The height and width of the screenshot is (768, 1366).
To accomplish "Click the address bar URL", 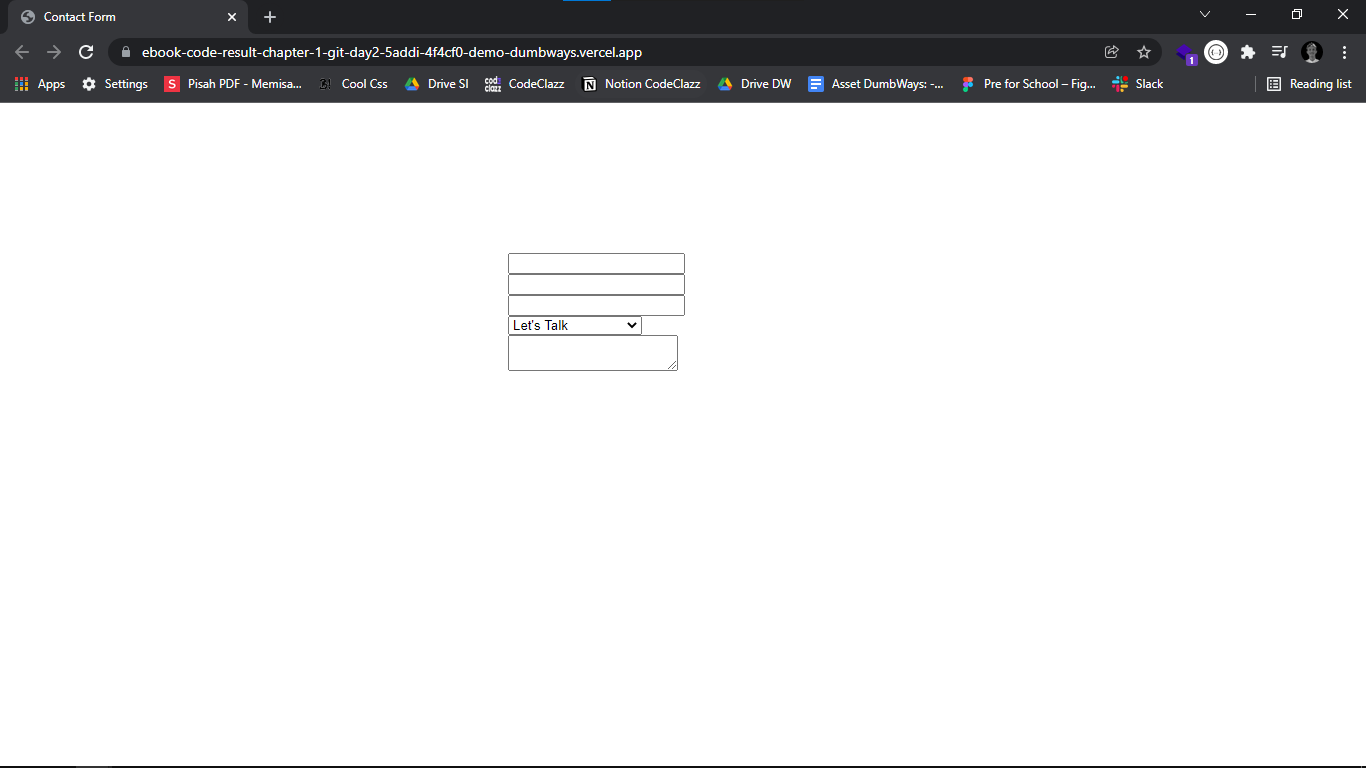I will [392, 52].
